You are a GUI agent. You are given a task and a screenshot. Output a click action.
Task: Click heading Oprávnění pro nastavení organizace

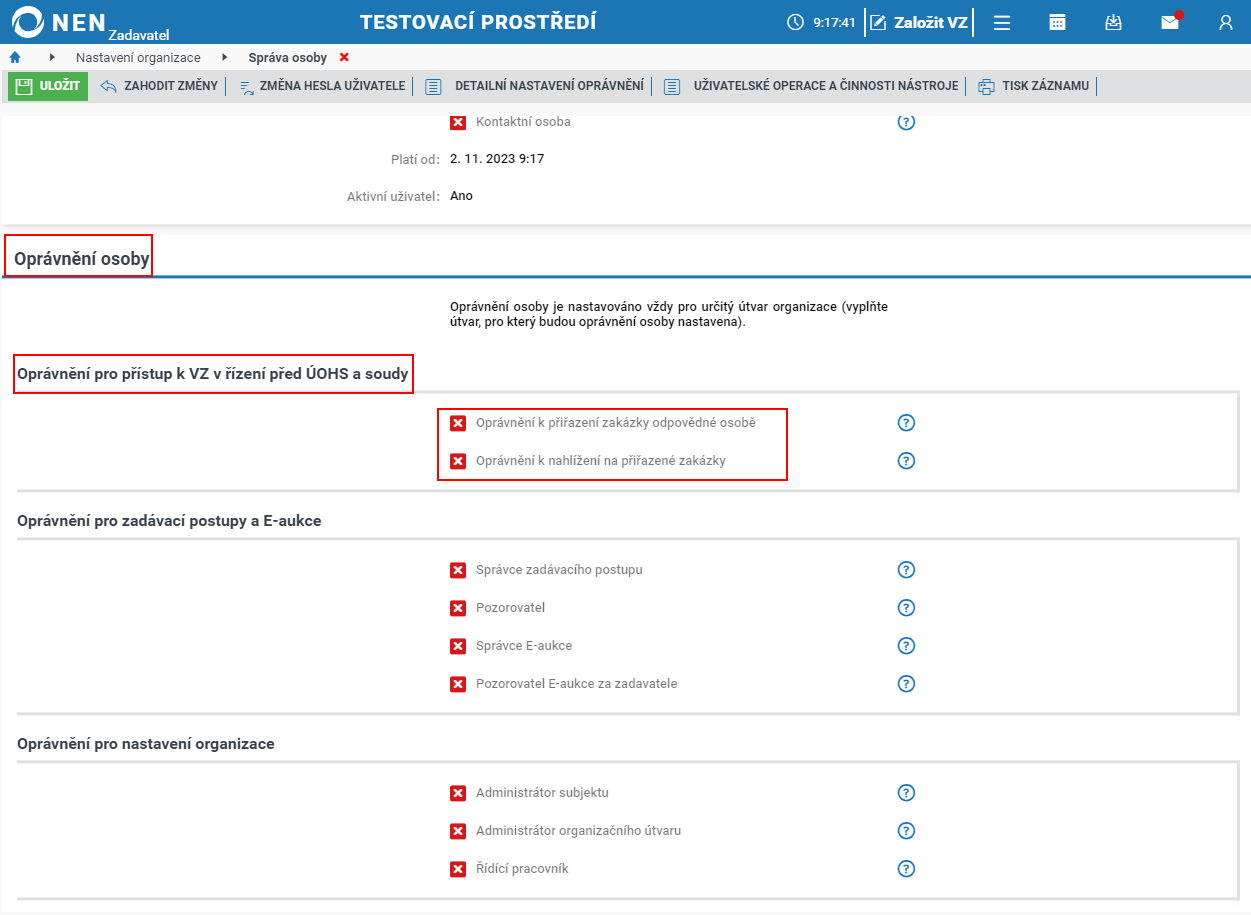click(x=146, y=744)
